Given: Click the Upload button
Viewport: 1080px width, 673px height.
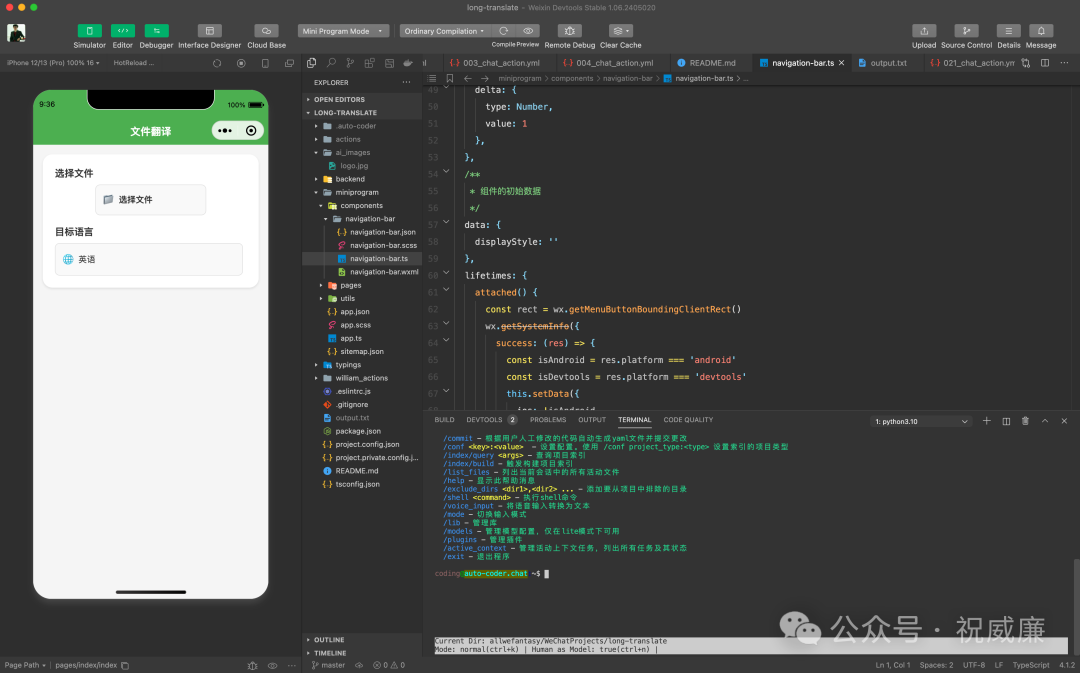Looking at the screenshot, I should (x=924, y=31).
